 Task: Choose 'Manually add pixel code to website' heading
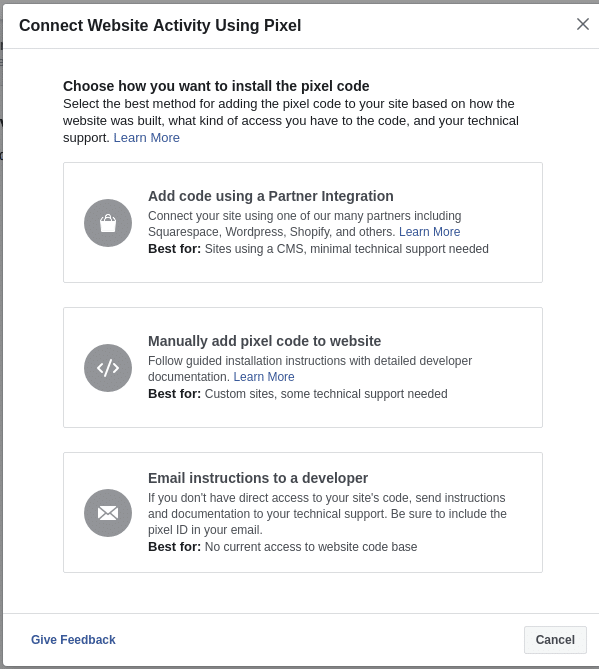(265, 341)
